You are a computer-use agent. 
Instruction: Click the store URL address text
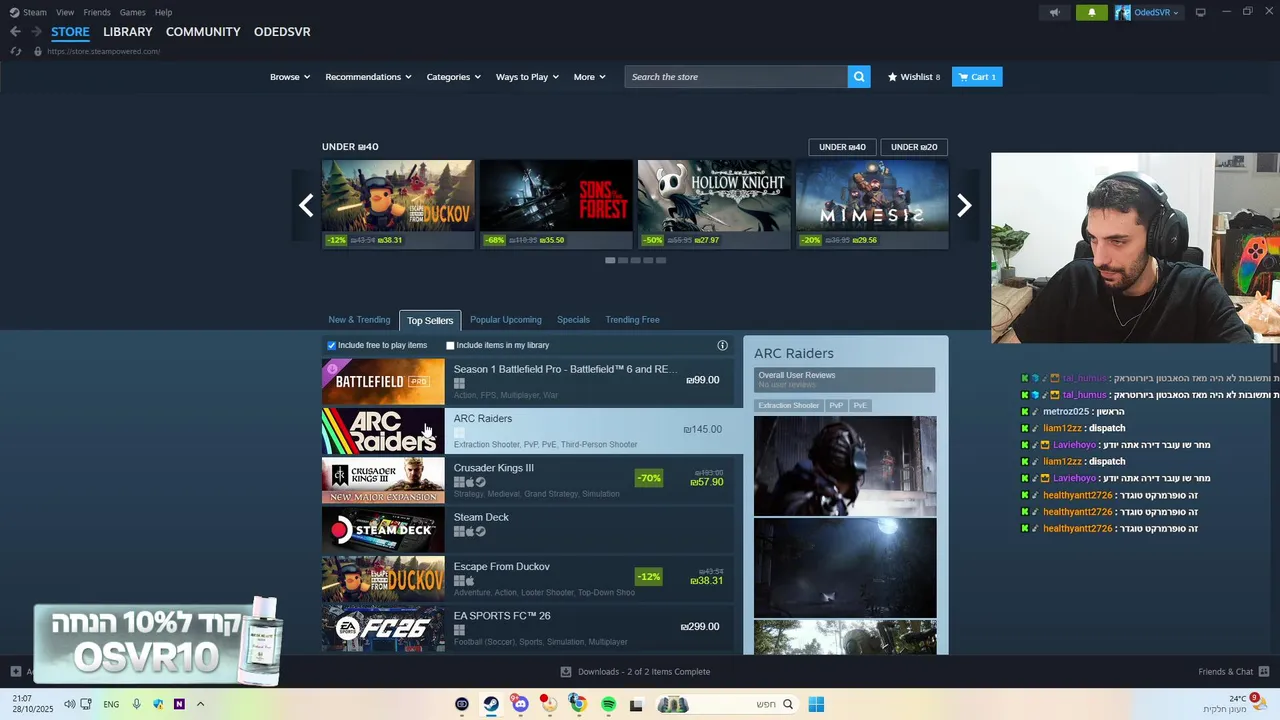point(103,51)
